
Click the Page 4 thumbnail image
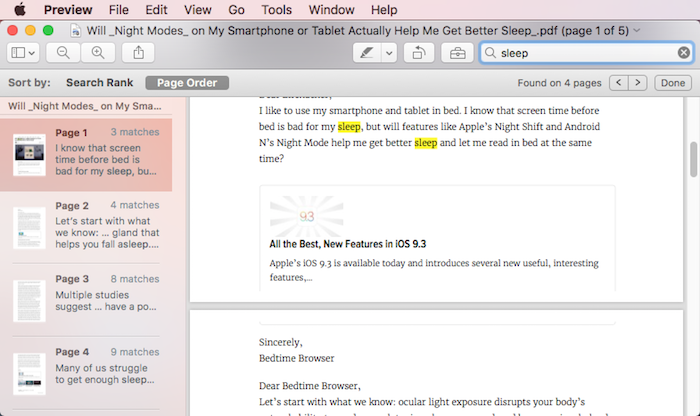[x=29, y=374]
